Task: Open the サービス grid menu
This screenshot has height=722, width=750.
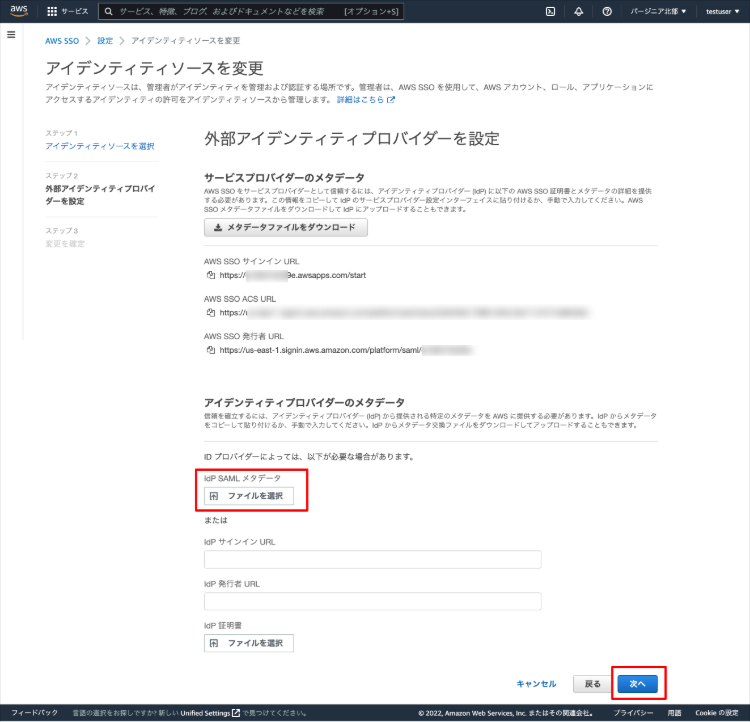Action: 67,11
